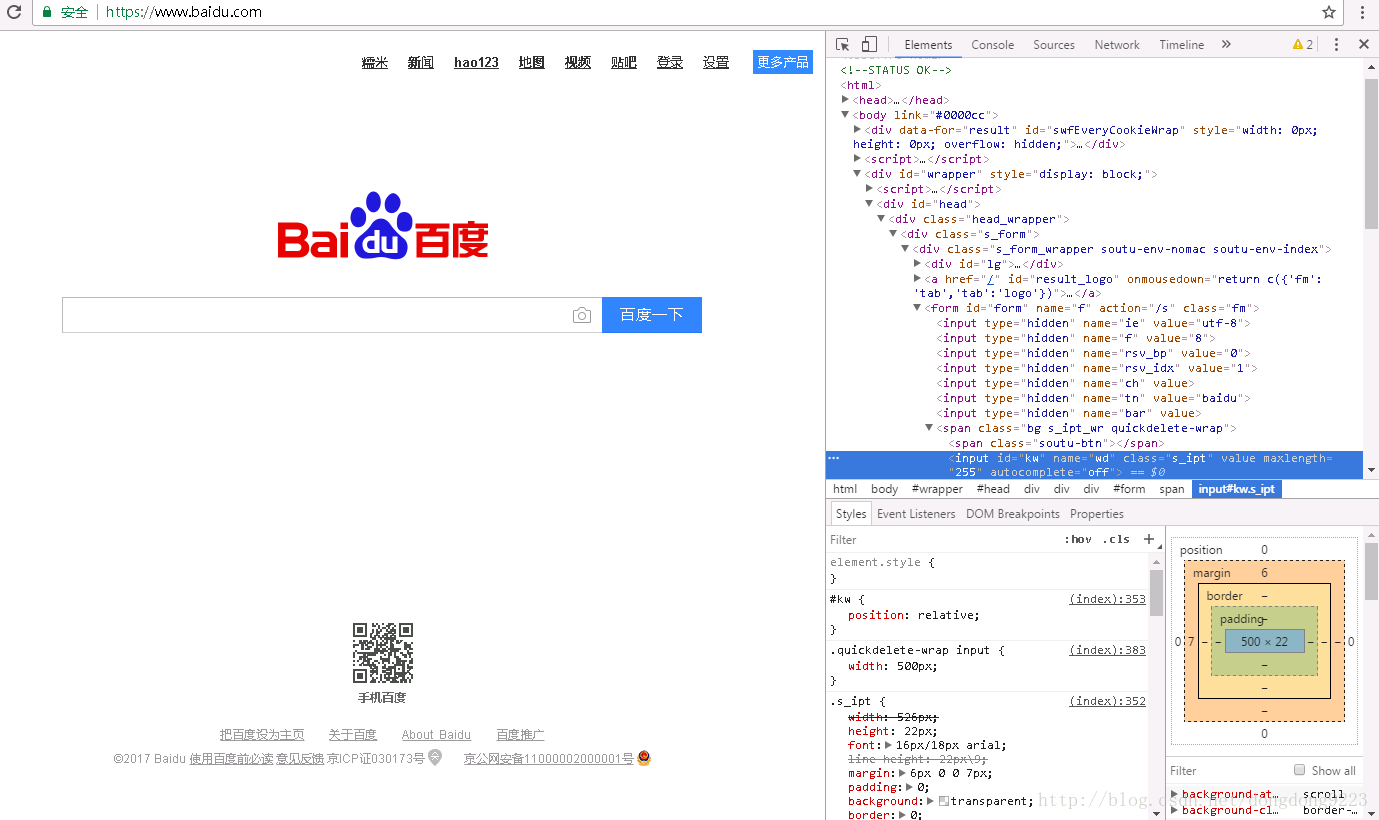
Task: Add new style rule with plus icon
Action: 1149,539
